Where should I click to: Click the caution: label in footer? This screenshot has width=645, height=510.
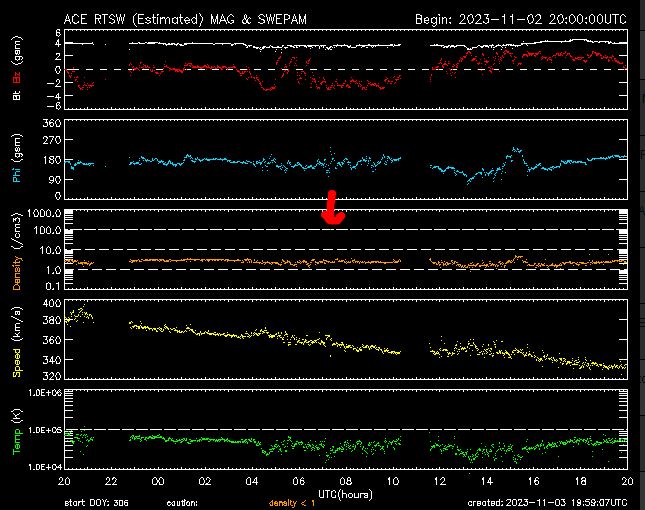click(182, 502)
